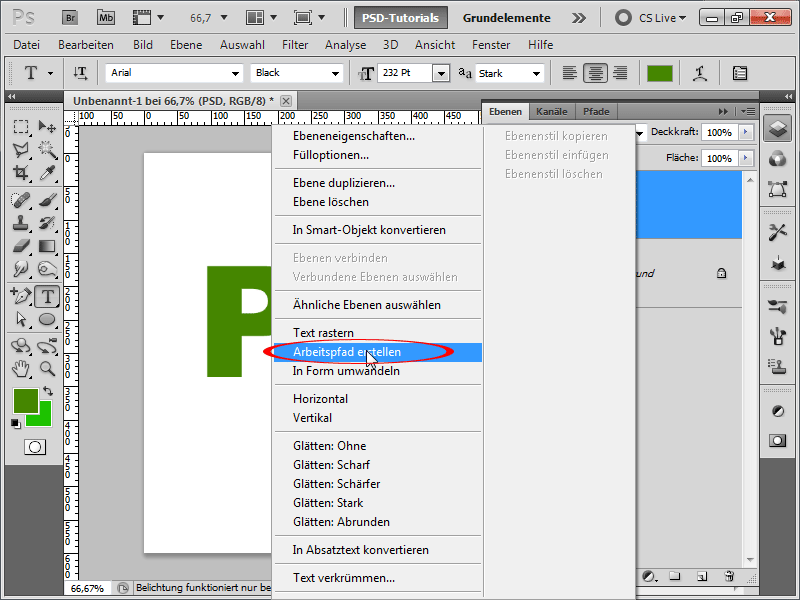Choose In Smart-Objekt konvertieren
The height and width of the screenshot is (600, 800).
pyautogui.click(x=378, y=230)
